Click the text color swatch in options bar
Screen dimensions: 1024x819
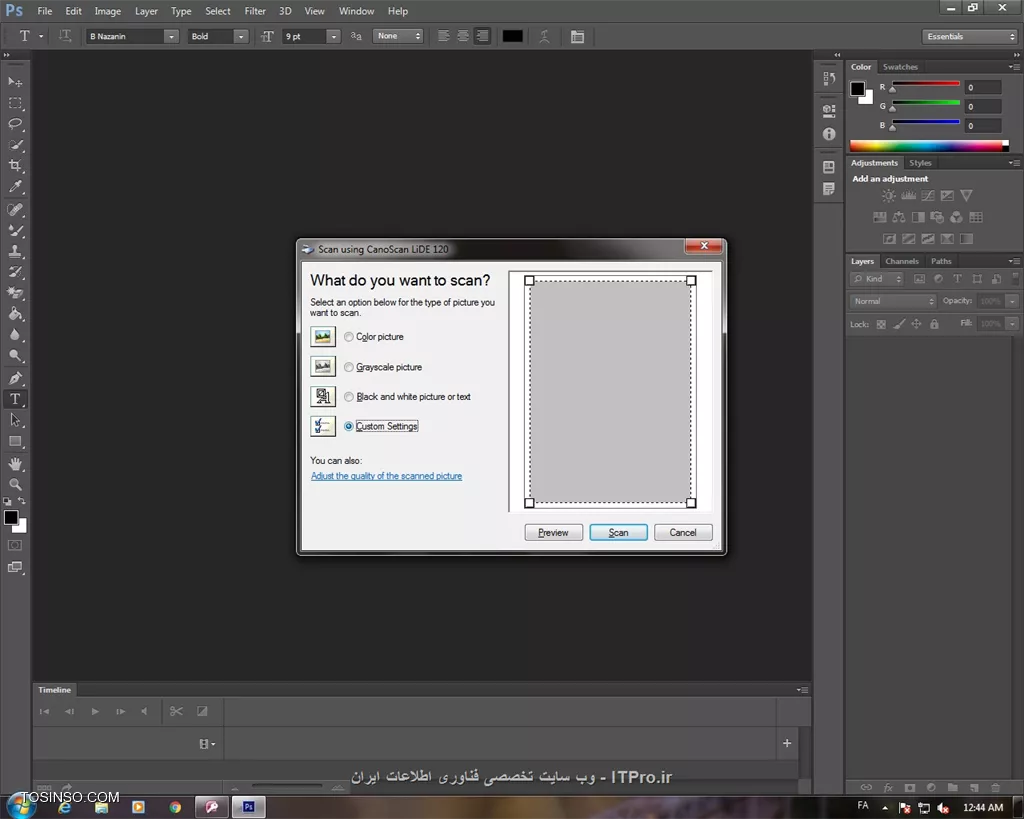(512, 37)
